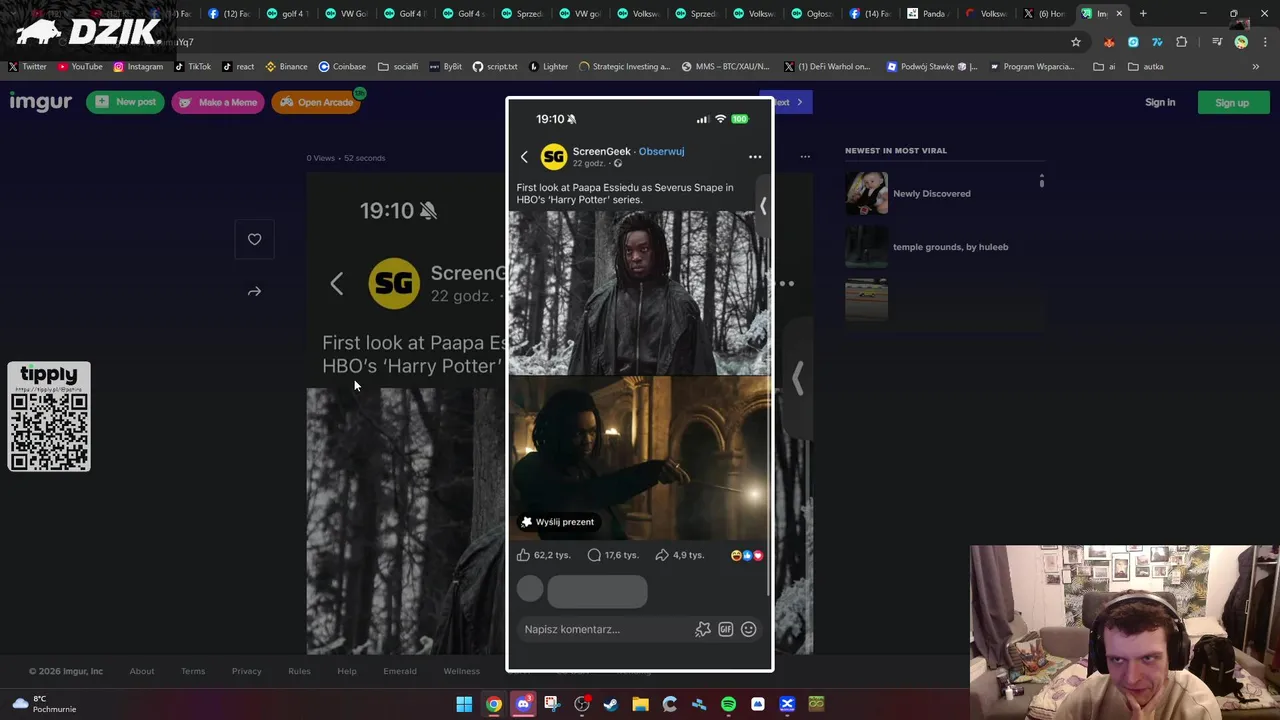
Task: Open the Lighter bookmark
Action: click(548, 67)
